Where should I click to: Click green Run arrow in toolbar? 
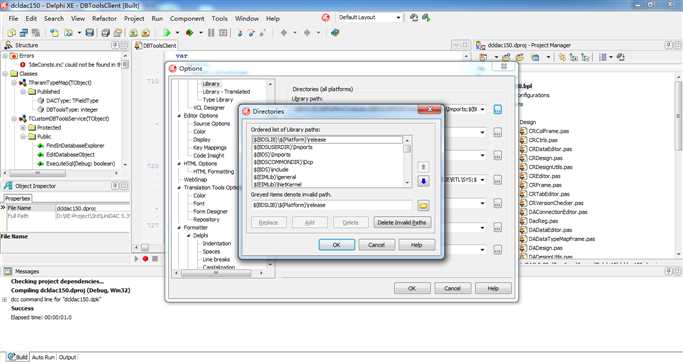click(166, 33)
